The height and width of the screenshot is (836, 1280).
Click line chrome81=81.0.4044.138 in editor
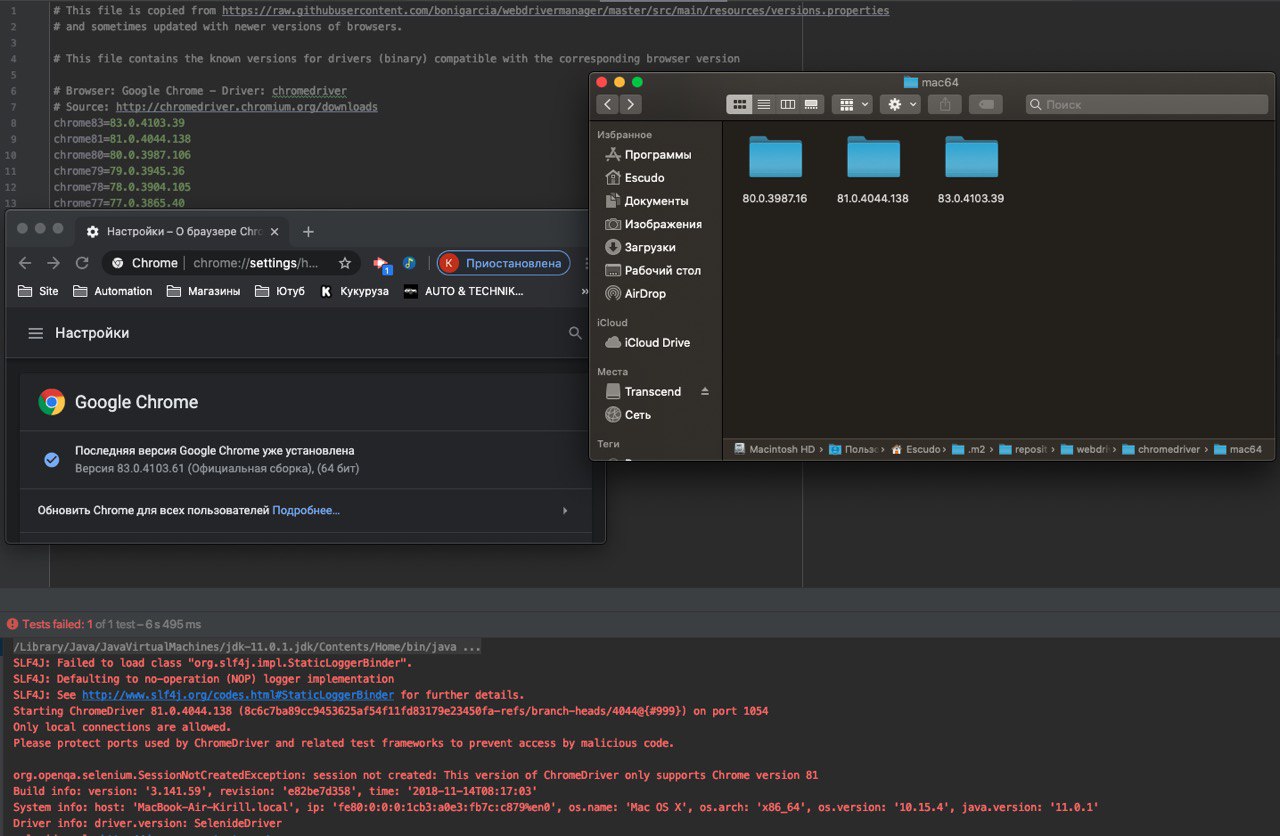coord(122,139)
